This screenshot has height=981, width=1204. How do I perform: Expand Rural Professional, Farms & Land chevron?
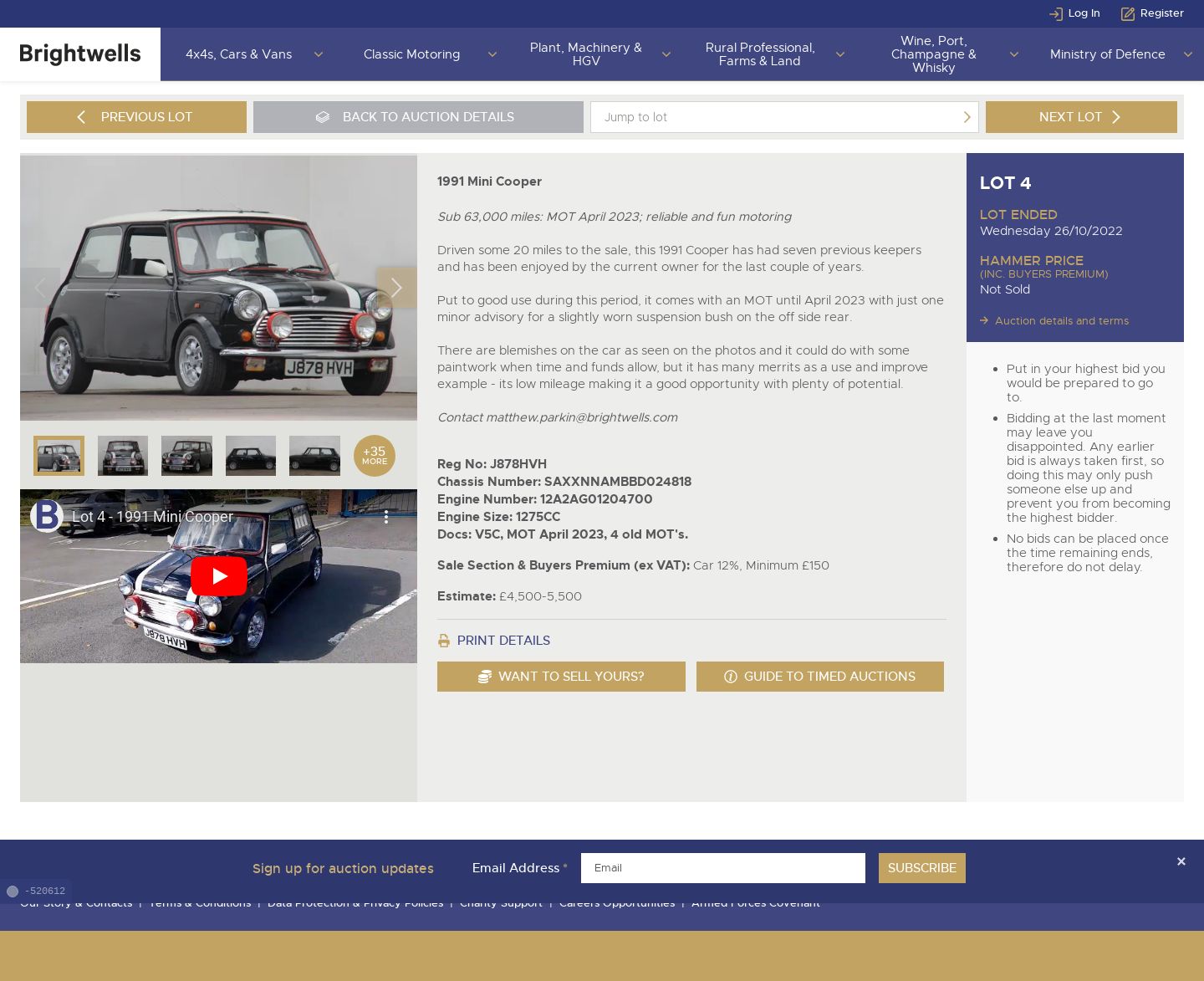tap(840, 54)
